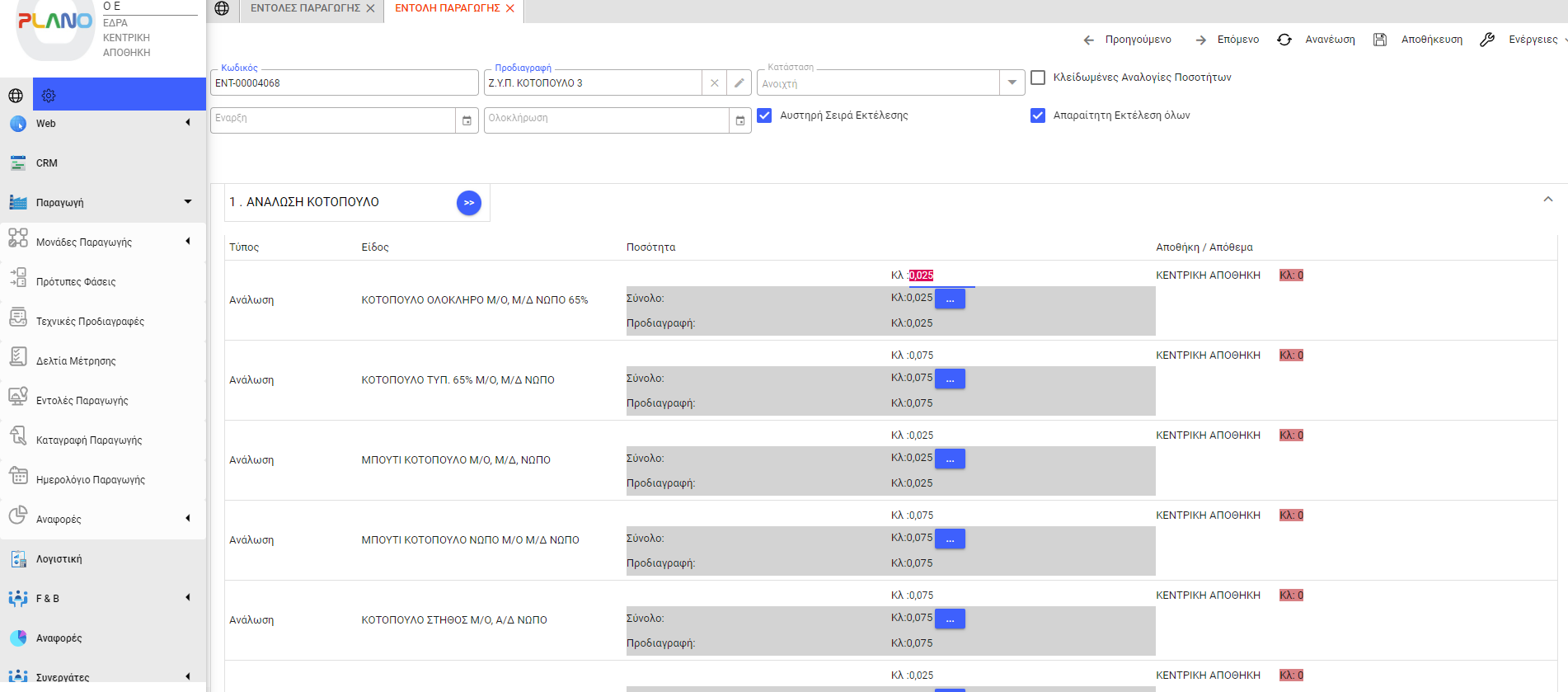Select the ΕΝΤΟΛΗ ΠΑΡΑΓΩΓΗΣ tab
1568x692 pixels.
[x=448, y=8]
